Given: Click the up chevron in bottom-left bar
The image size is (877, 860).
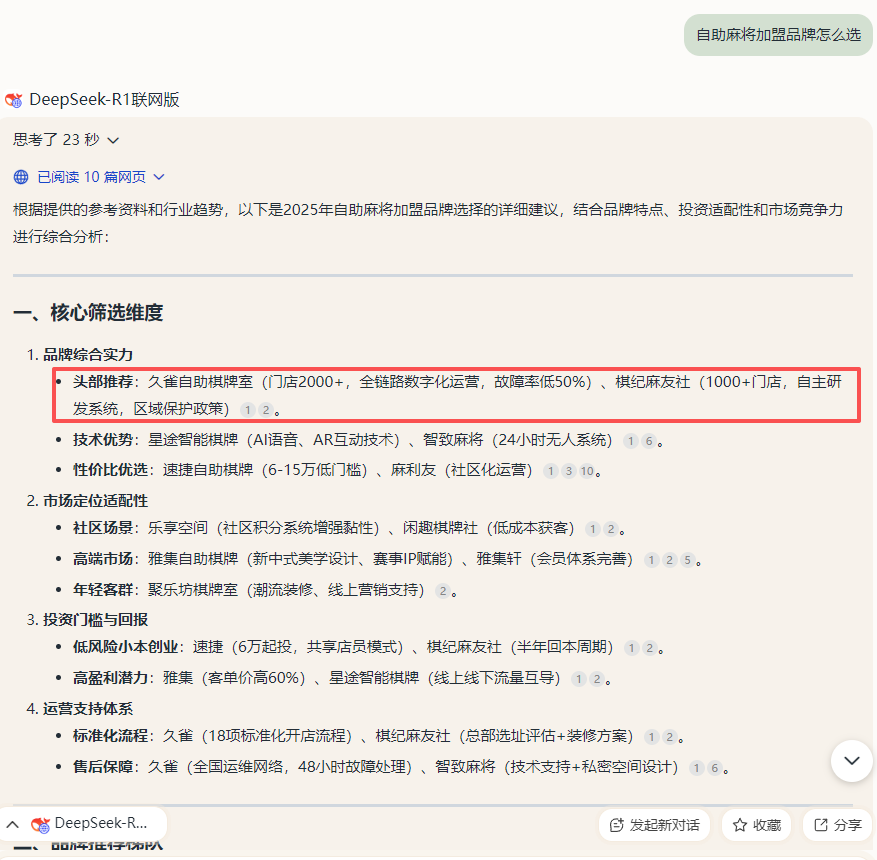Looking at the screenshot, I should point(13,824).
